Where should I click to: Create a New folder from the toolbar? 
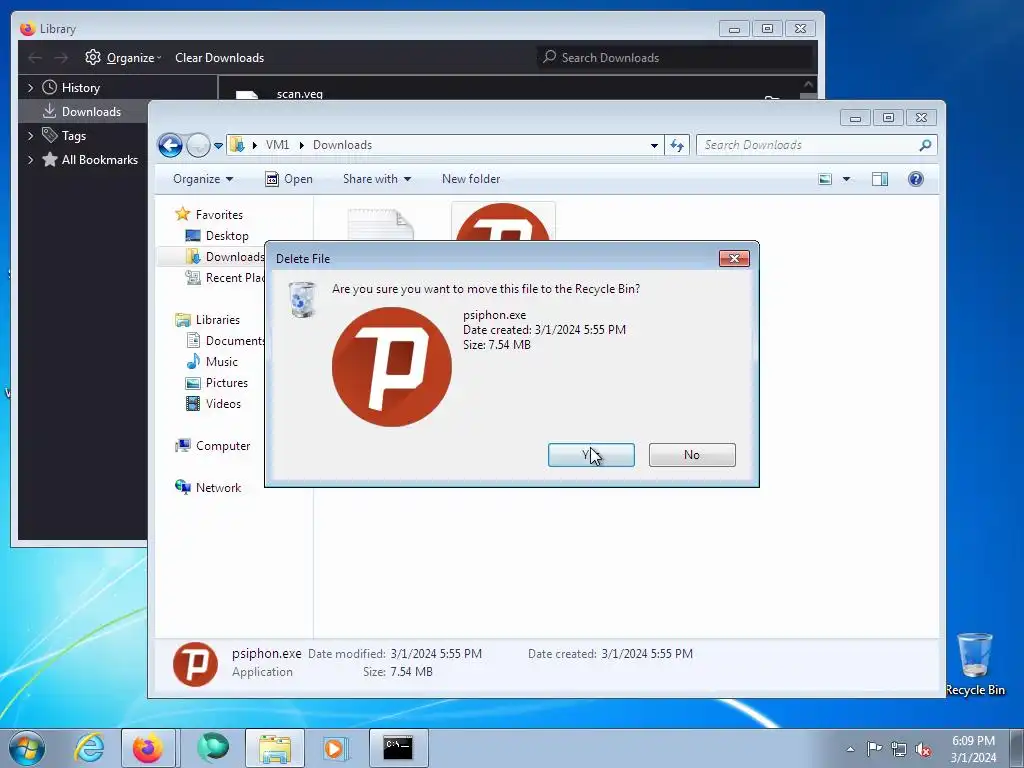(471, 179)
